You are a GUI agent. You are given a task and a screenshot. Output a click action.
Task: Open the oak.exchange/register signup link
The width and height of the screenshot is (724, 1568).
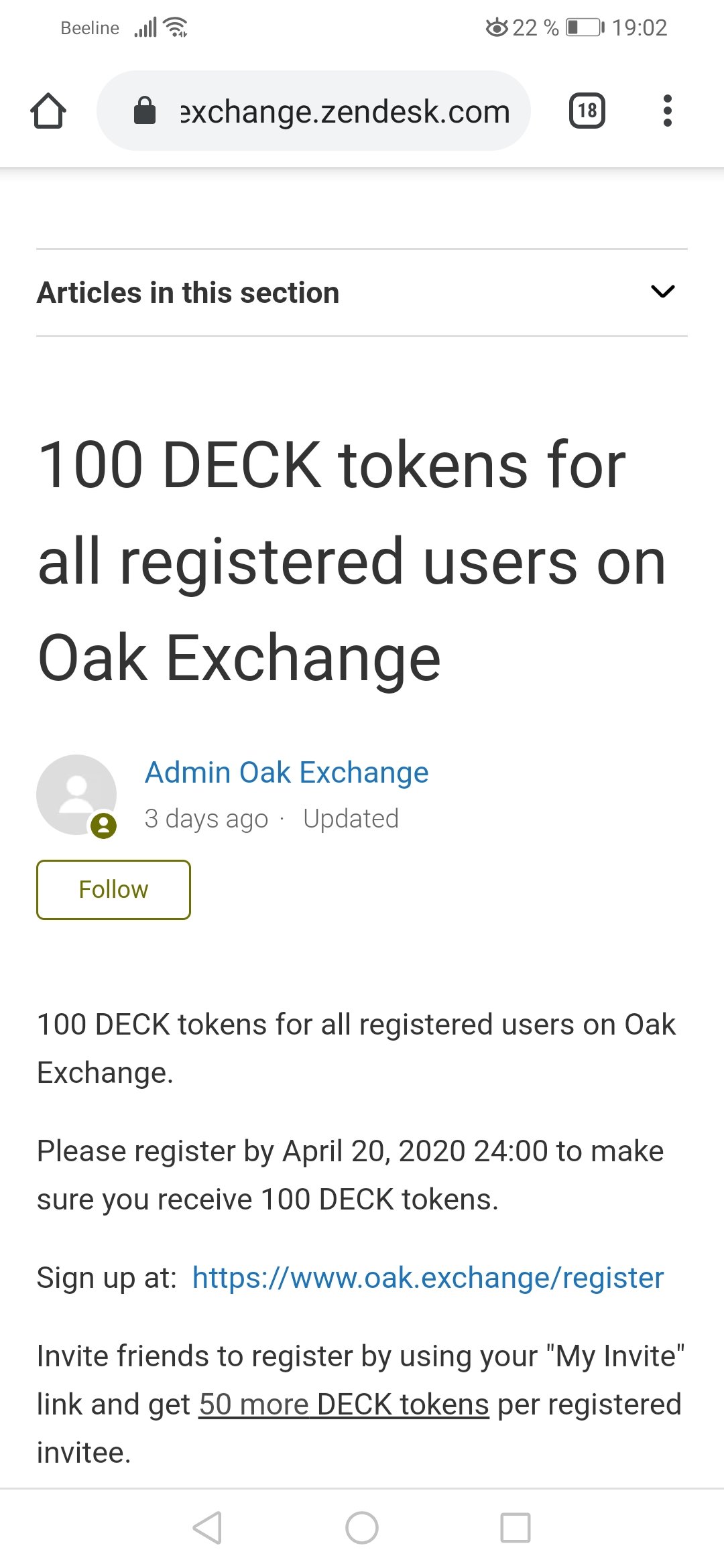point(428,1278)
